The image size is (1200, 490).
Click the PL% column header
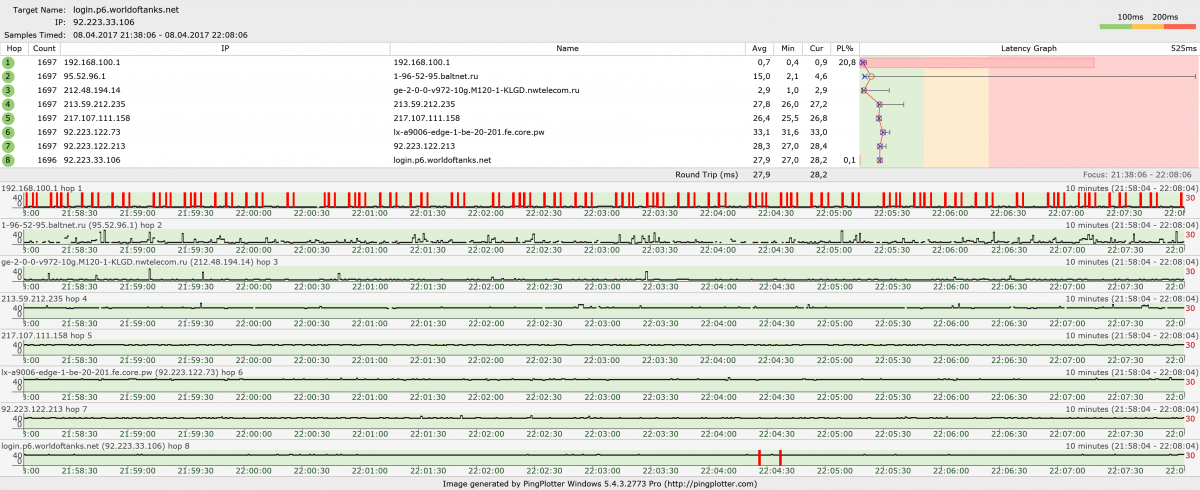(844, 48)
